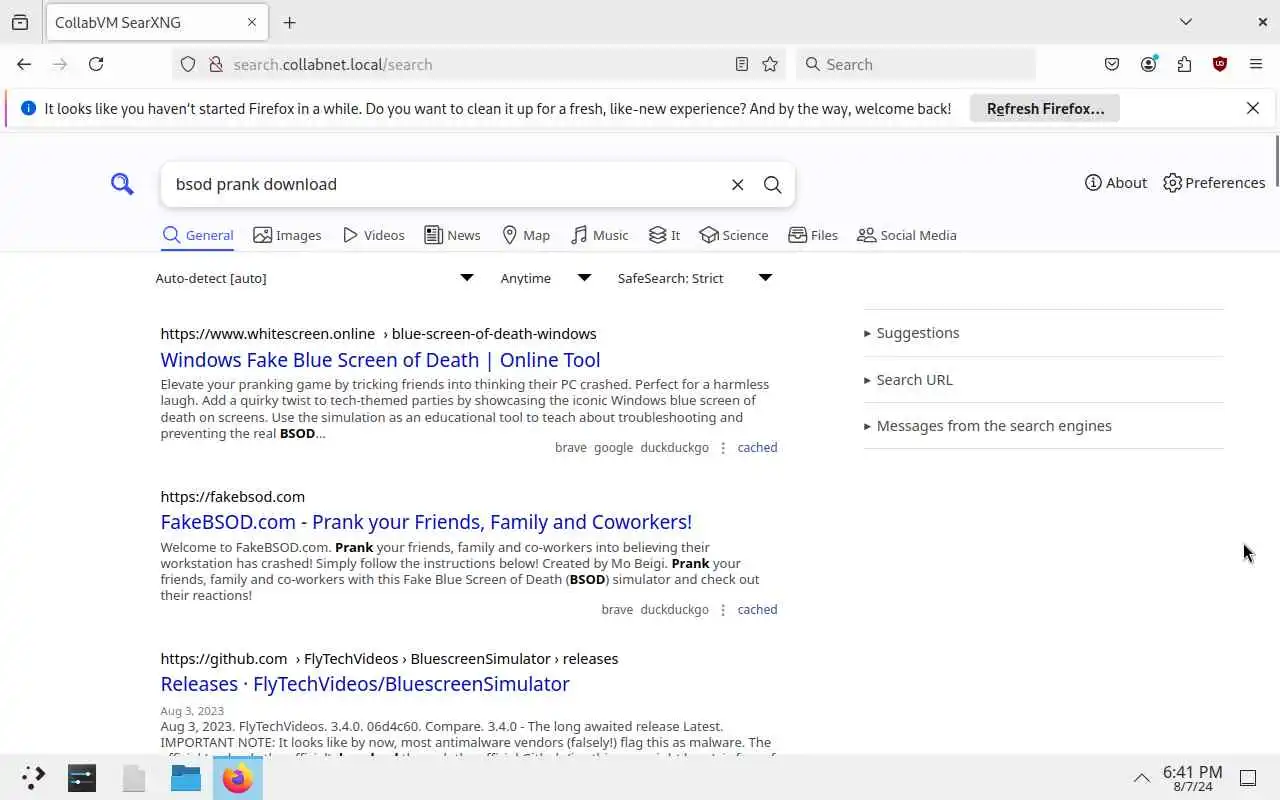Image resolution: width=1280 pixels, height=800 pixels.
Task: Open FakeBSOD.com result link
Action: tap(426, 522)
